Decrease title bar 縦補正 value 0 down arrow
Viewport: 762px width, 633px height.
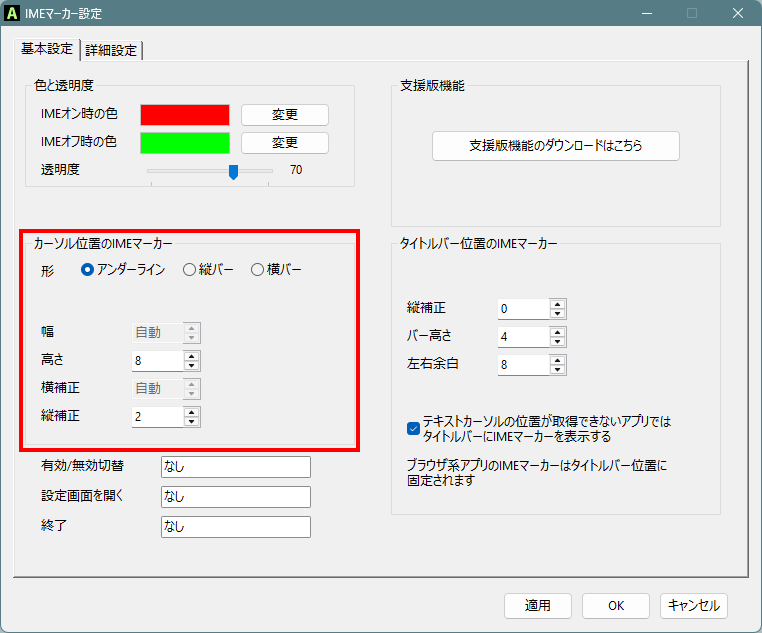558,314
